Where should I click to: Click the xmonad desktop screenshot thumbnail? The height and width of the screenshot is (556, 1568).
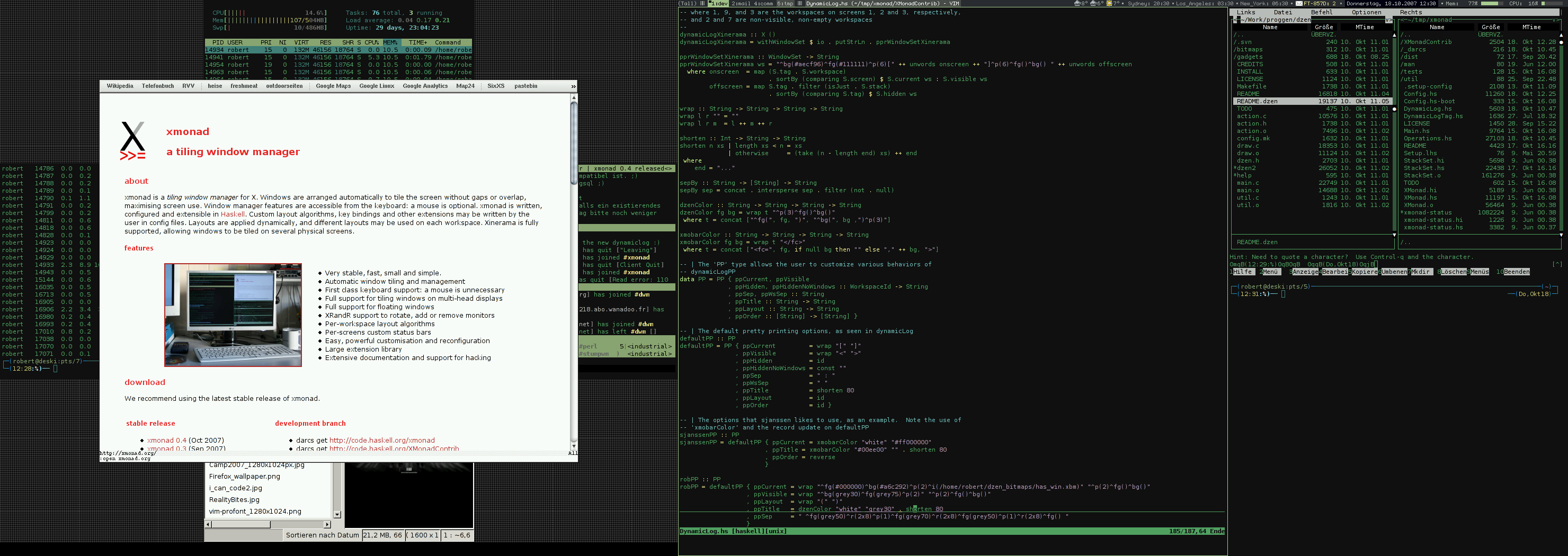tap(233, 315)
